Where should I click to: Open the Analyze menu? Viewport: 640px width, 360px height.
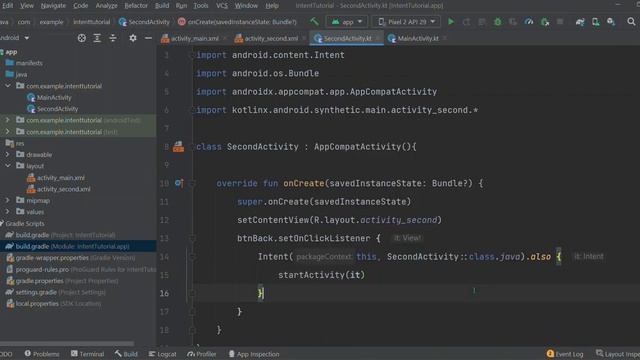coord(107,6)
